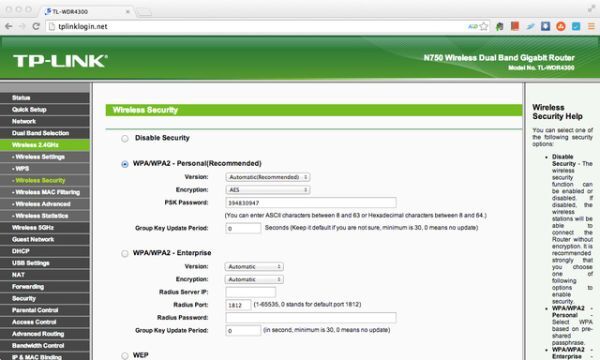600x360 pixels.
Task: Select the Disable Security radio button
Action: point(125,138)
